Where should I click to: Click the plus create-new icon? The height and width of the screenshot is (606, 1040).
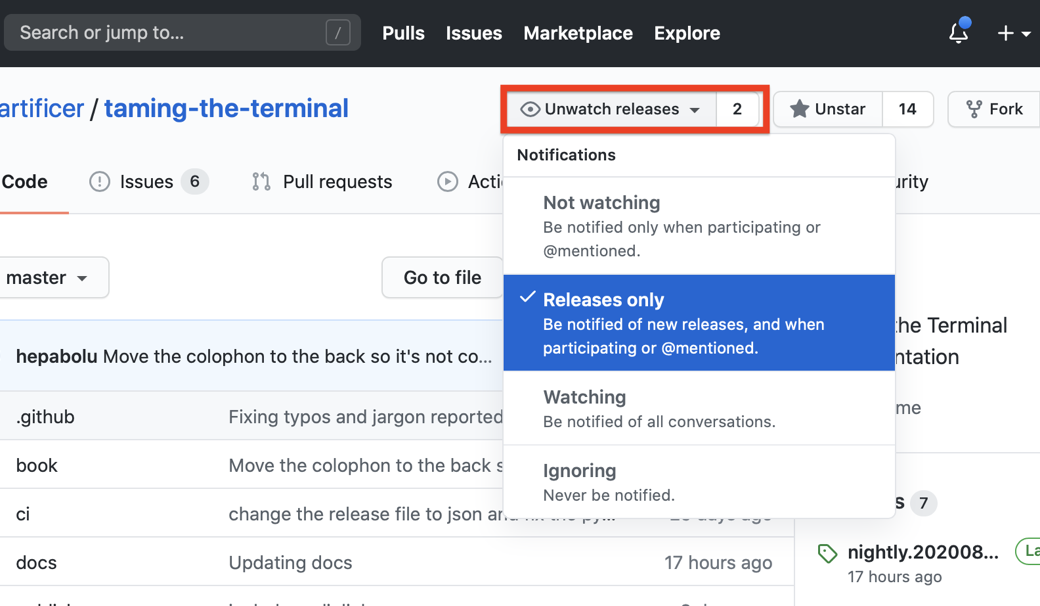[1006, 33]
